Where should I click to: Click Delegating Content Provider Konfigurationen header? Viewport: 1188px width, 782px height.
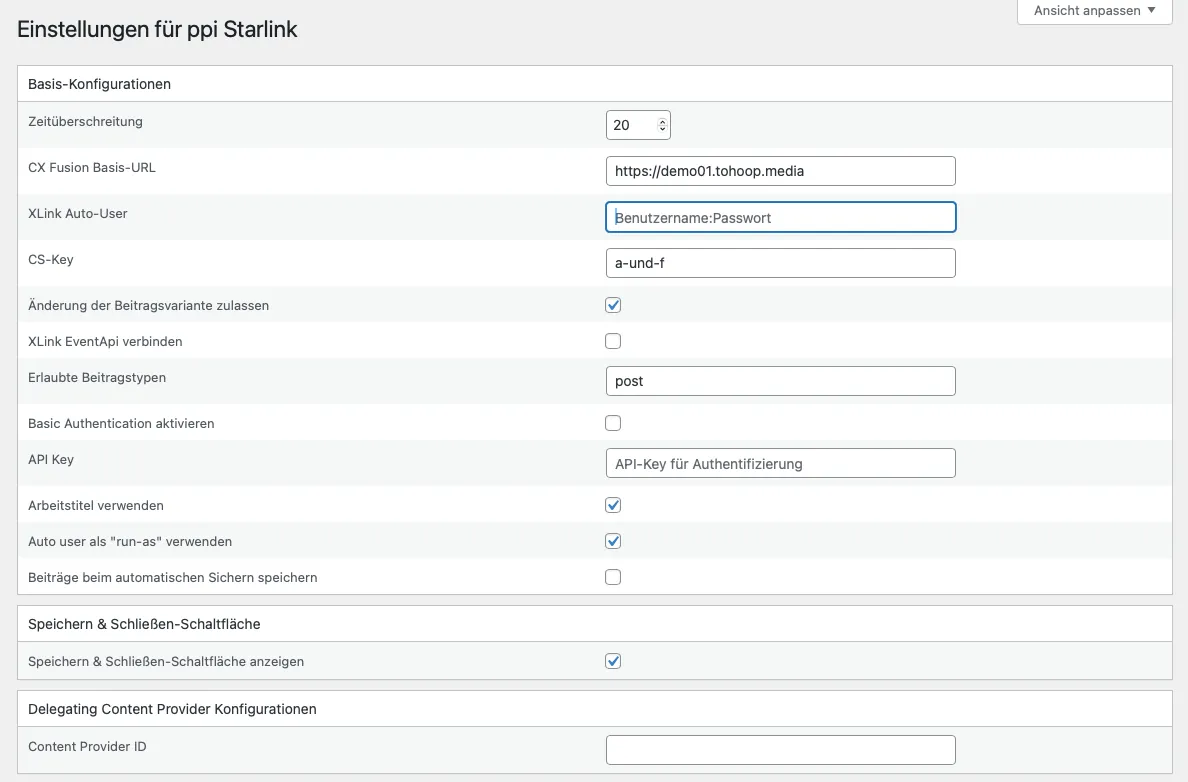[x=595, y=709]
